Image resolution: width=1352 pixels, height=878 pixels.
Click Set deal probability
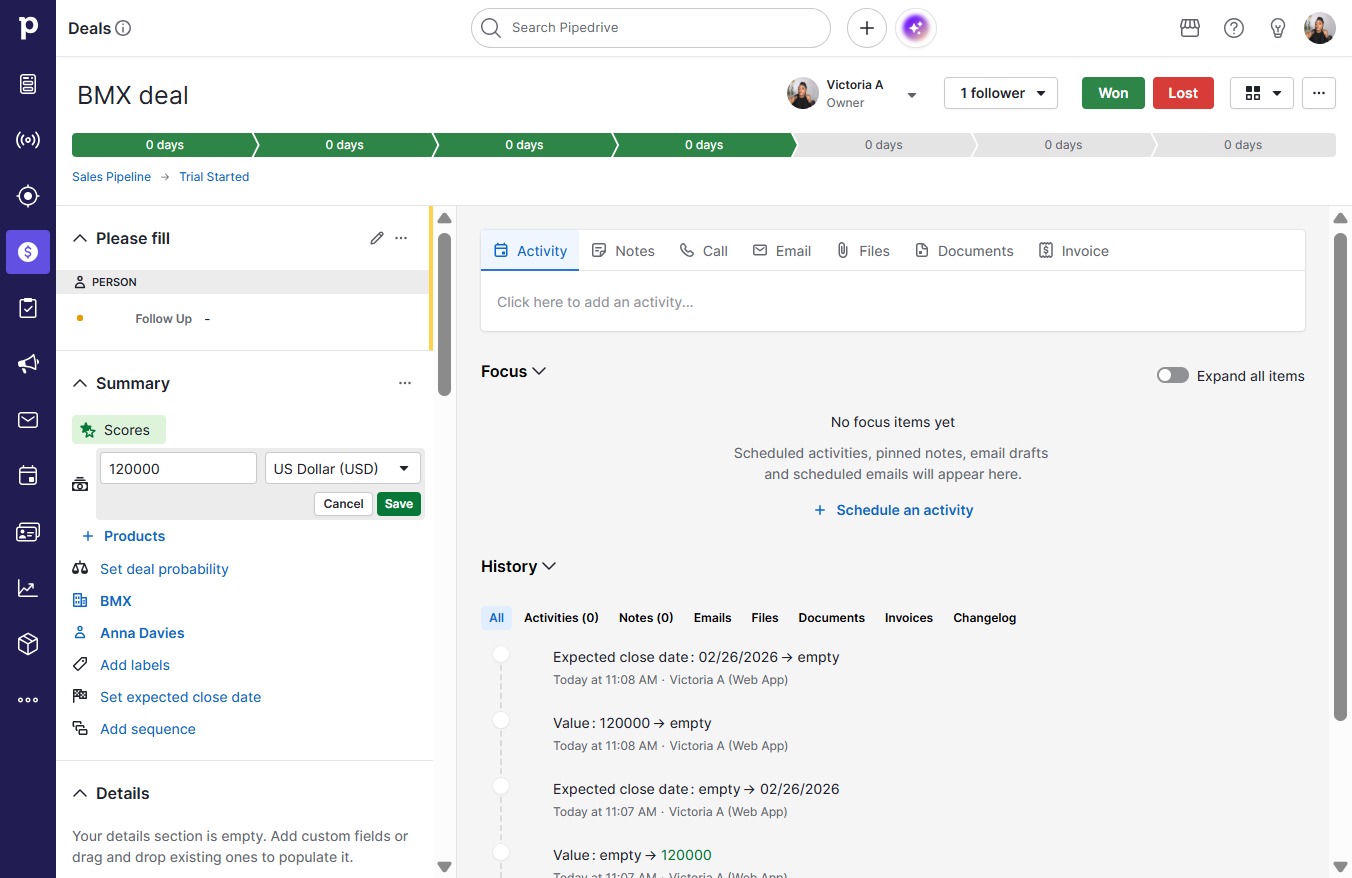[164, 569]
